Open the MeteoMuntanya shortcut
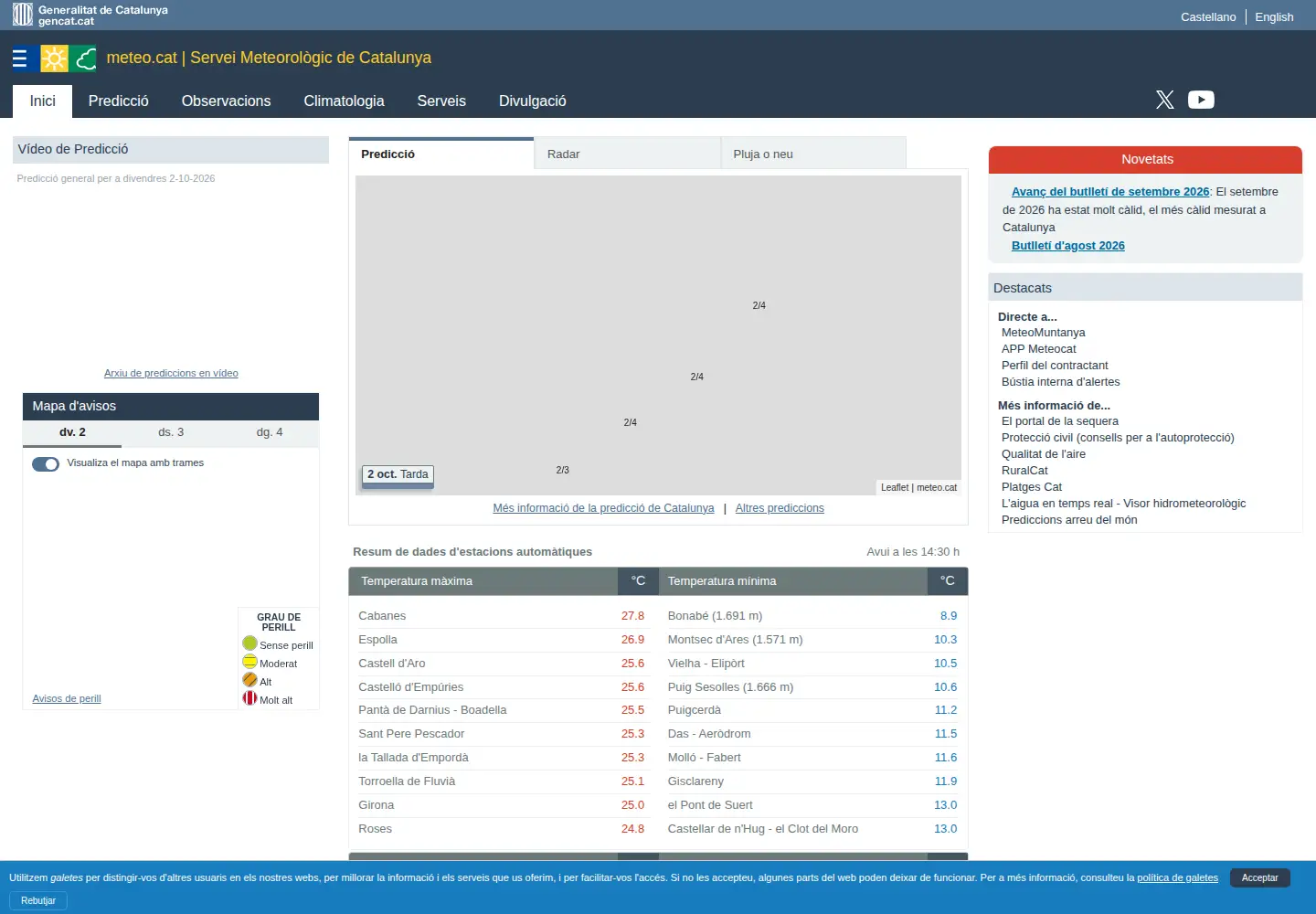The width and height of the screenshot is (1316, 914). (1044, 333)
